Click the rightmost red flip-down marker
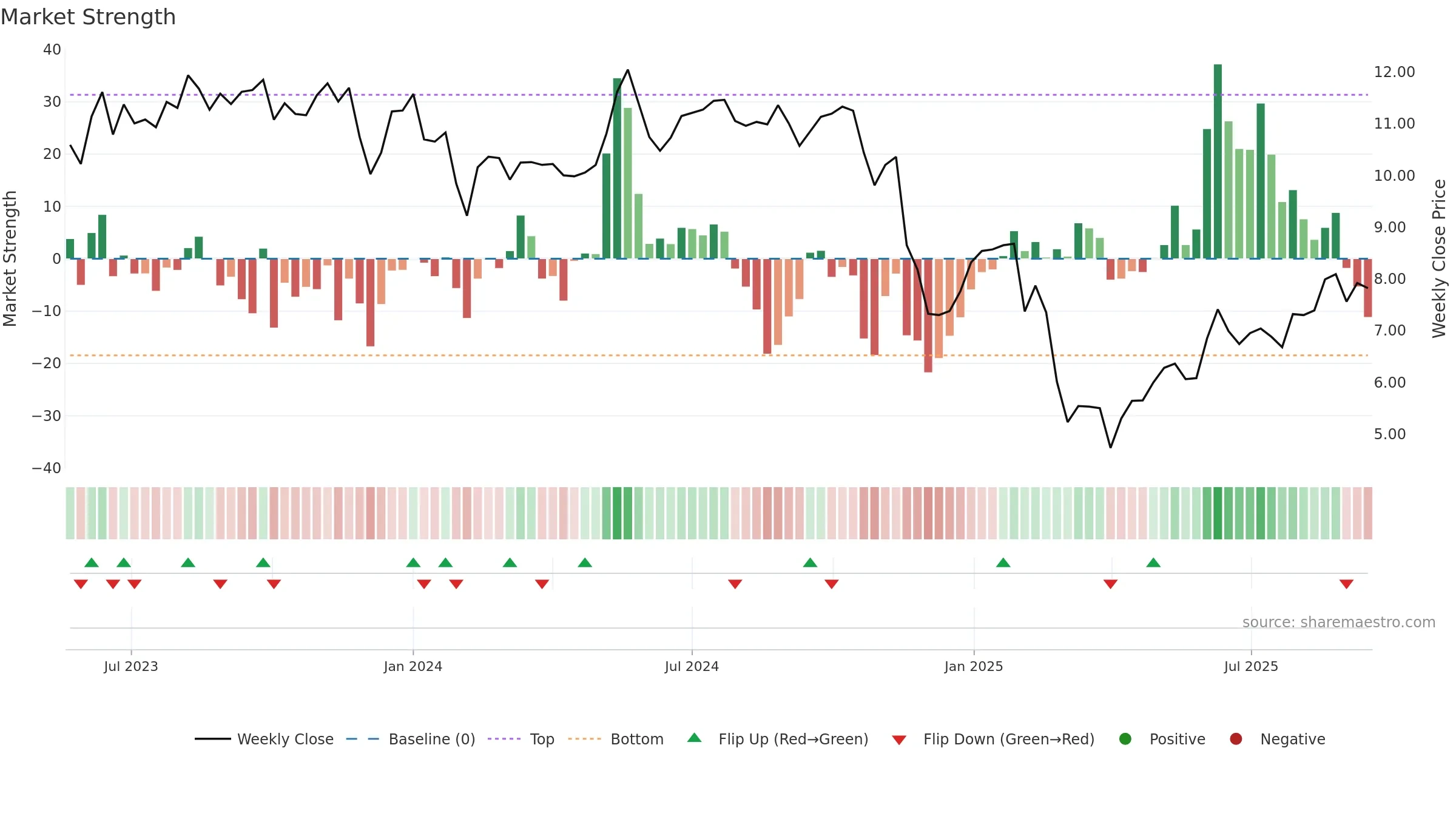Screen dimensions: 1456x819 [1346, 584]
